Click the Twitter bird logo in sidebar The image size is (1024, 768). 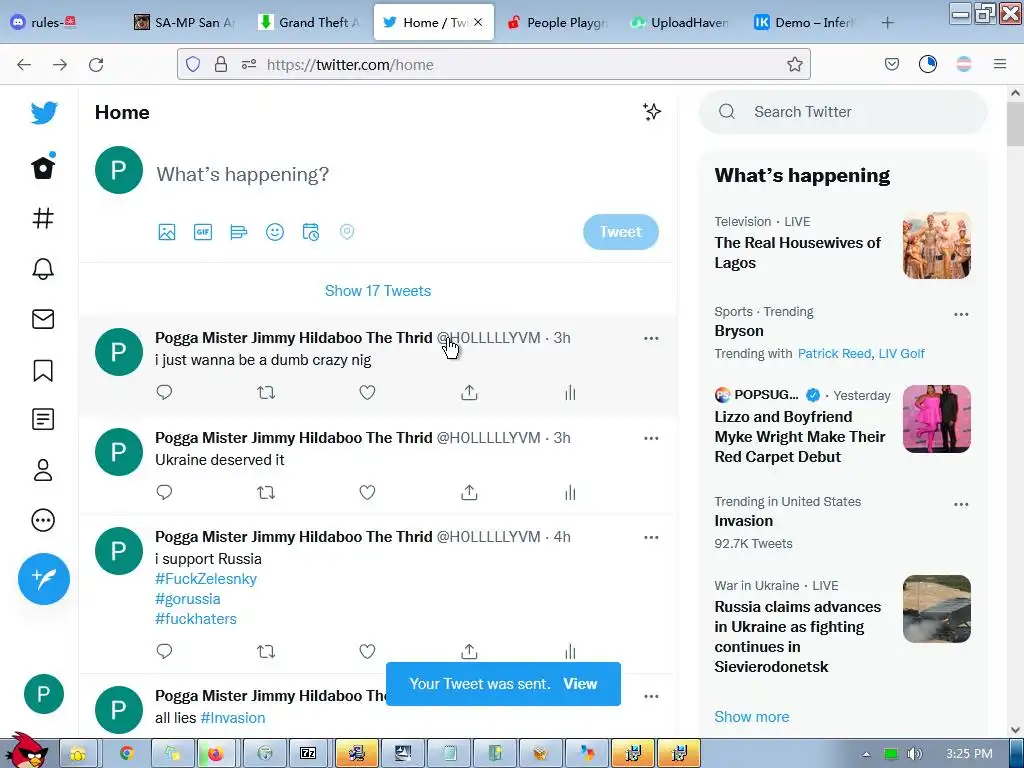pyautogui.click(x=44, y=113)
